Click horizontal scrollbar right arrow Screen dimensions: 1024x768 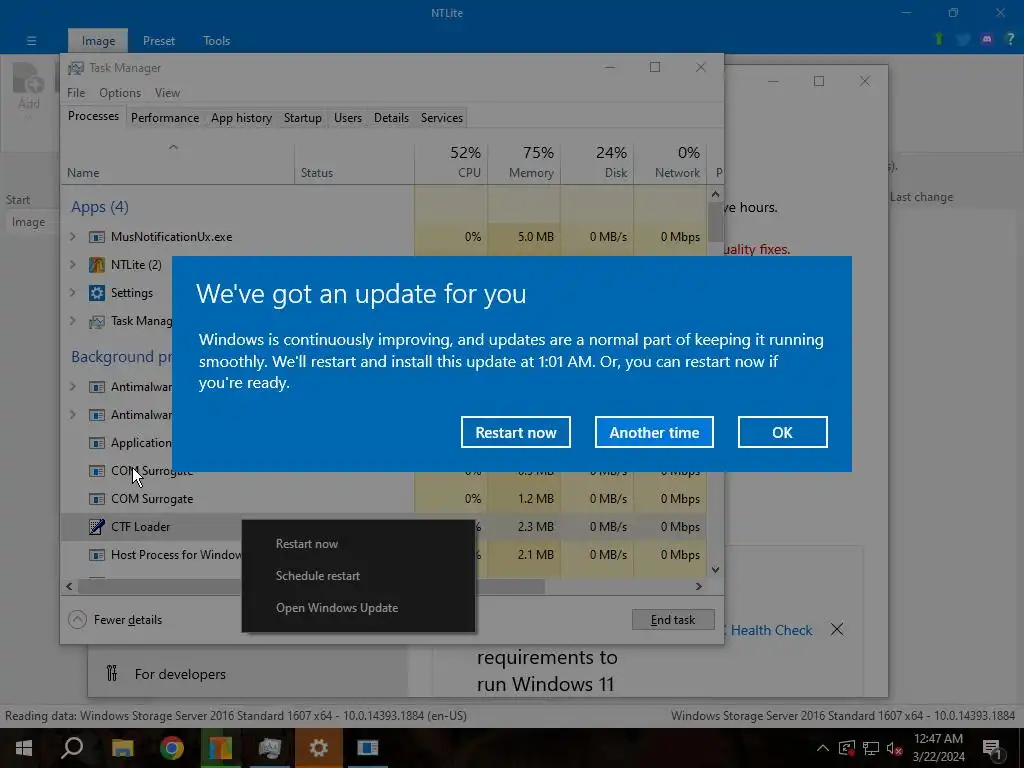[699, 586]
